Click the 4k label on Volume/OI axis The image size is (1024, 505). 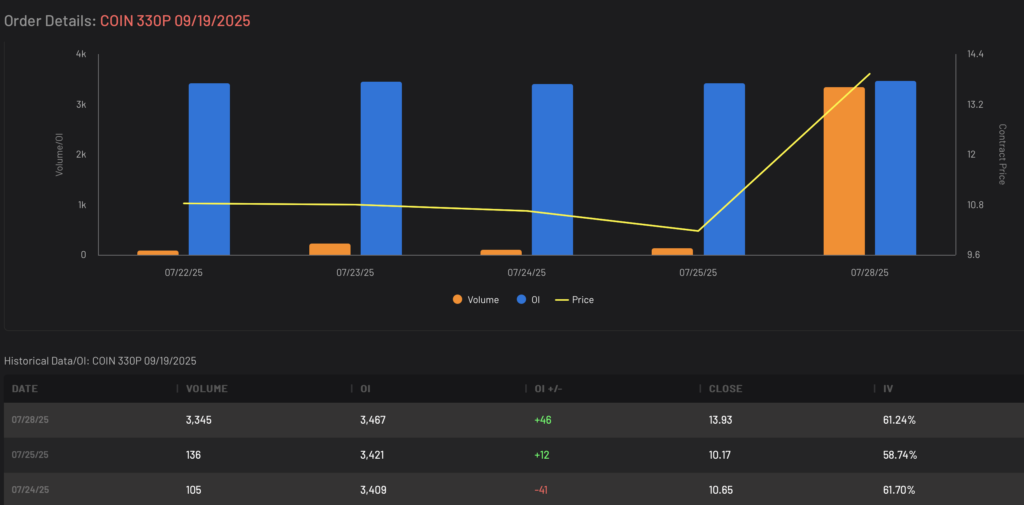coord(81,55)
